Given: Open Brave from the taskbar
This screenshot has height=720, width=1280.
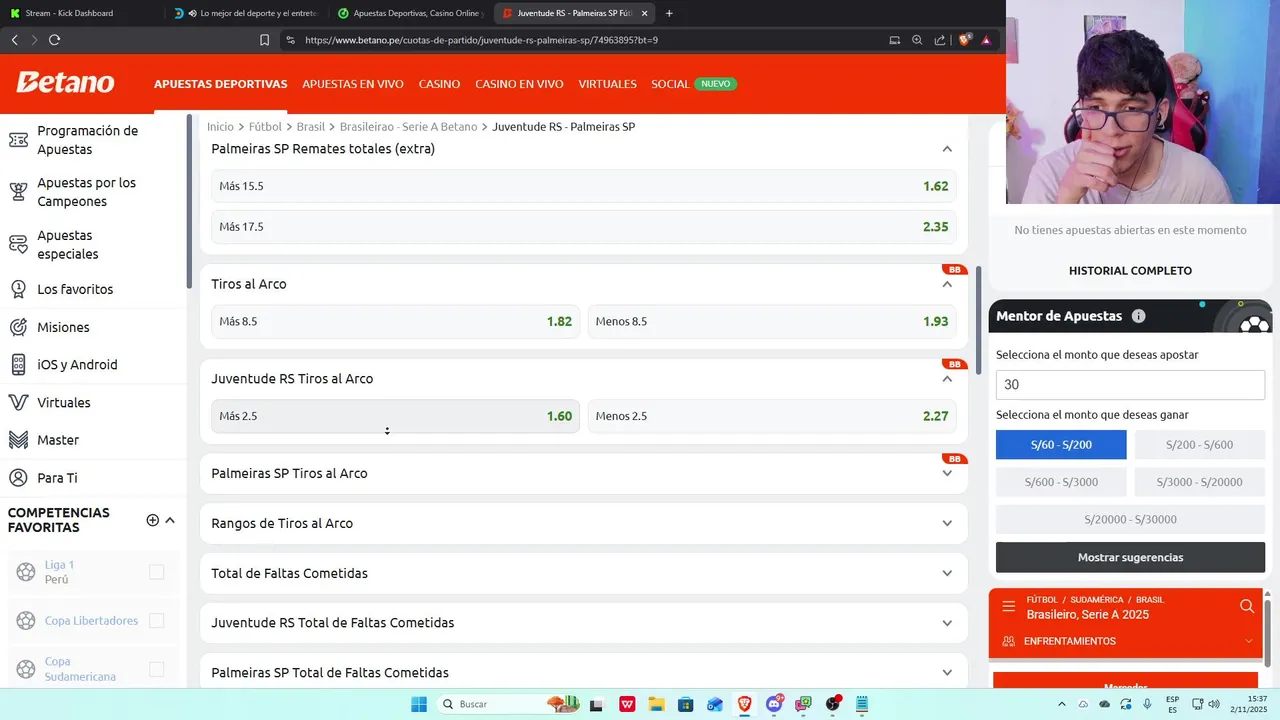Looking at the screenshot, I should pos(745,704).
